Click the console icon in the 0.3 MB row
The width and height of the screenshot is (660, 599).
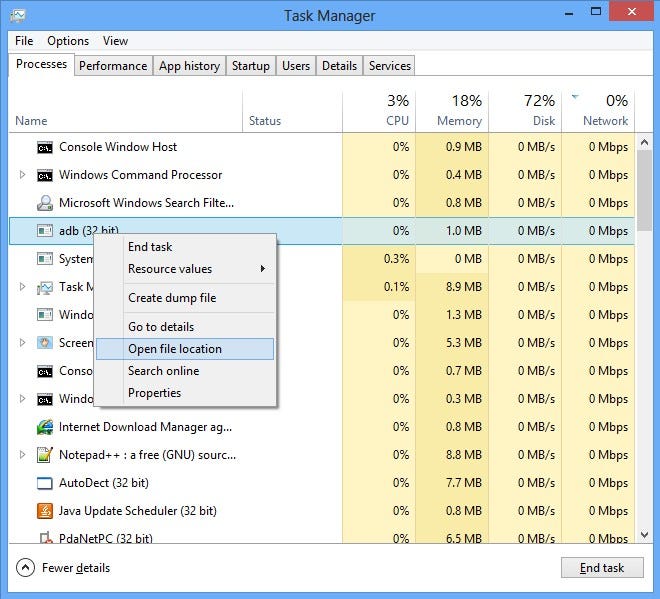point(45,399)
